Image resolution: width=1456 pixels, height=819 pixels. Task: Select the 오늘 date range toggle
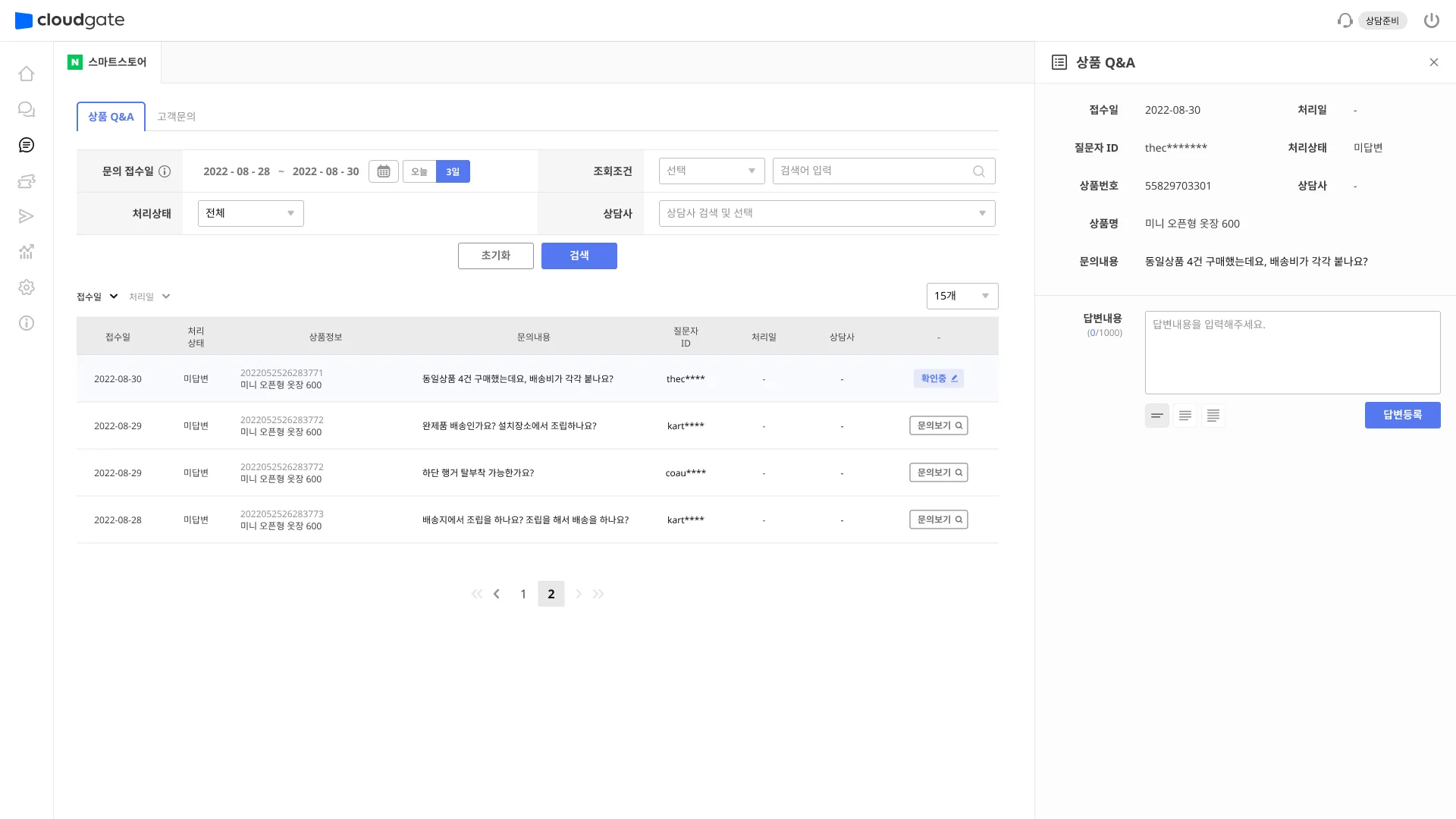(419, 171)
